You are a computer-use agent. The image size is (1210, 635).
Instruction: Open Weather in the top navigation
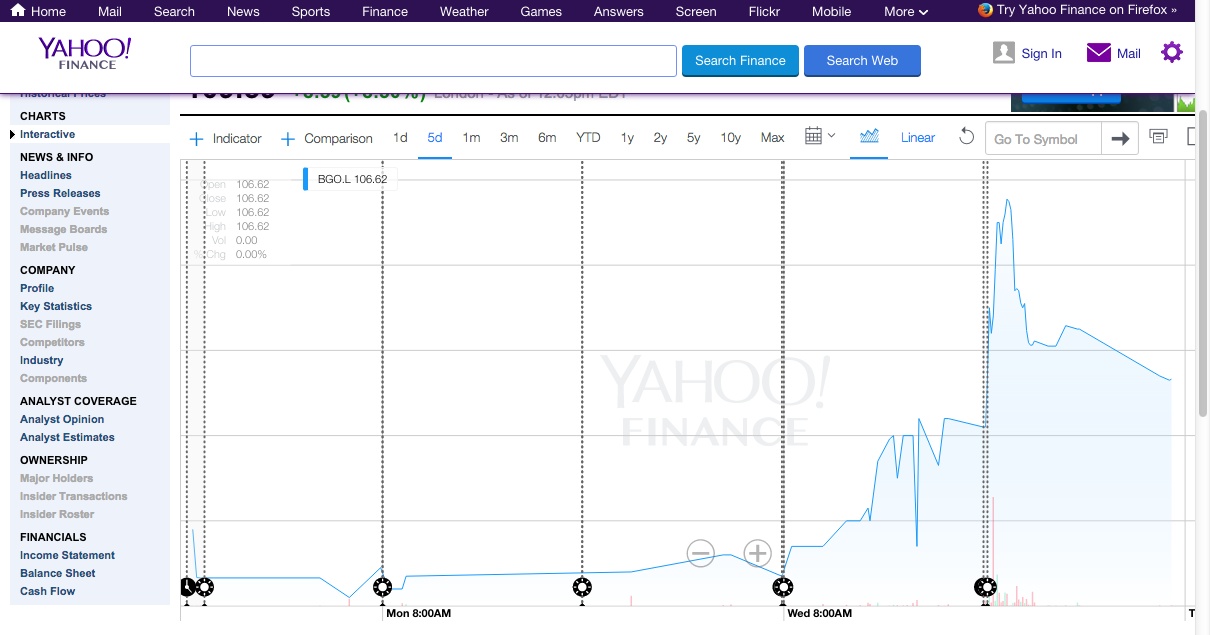(x=464, y=12)
